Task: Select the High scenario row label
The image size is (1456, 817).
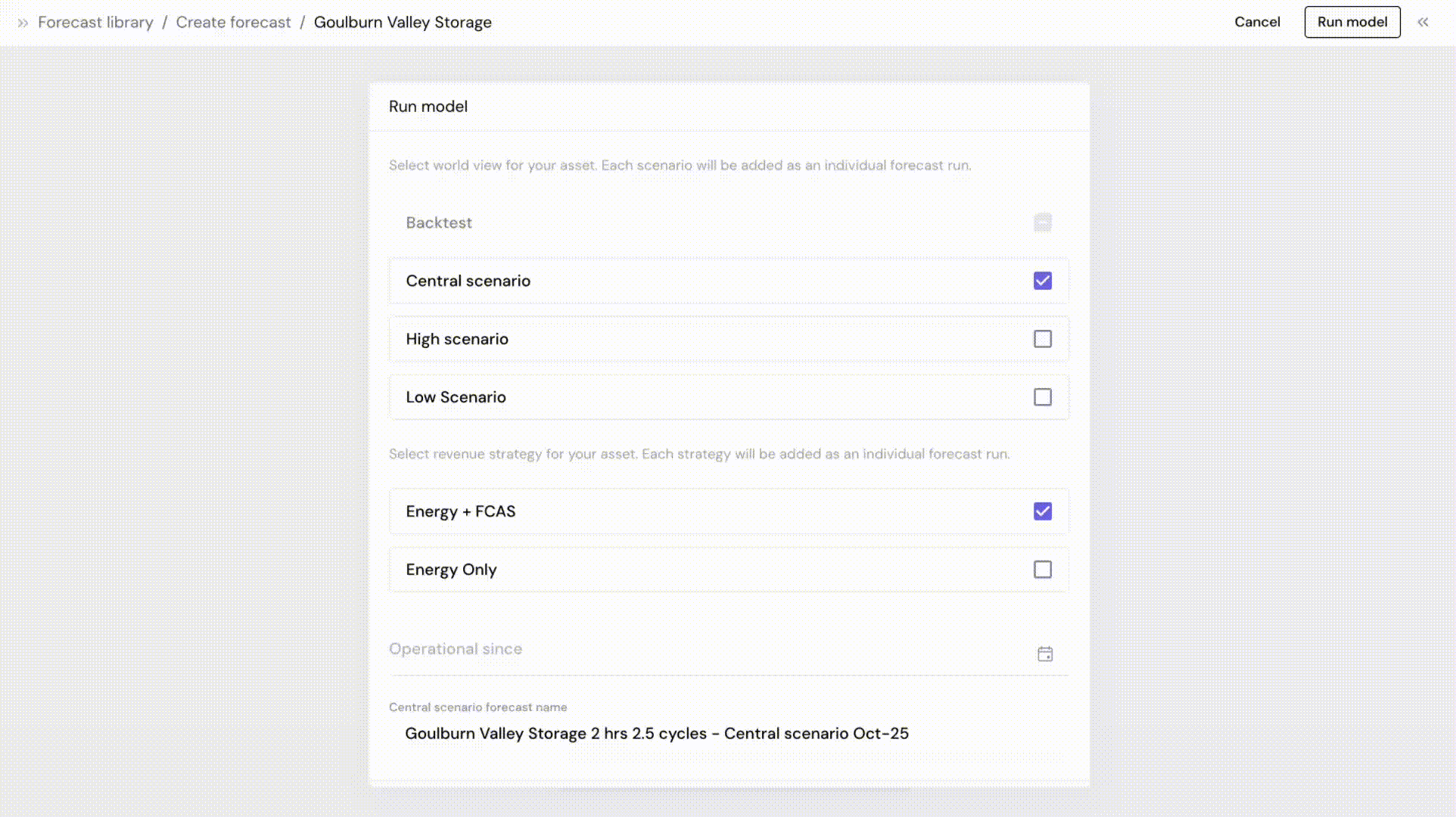Action: tap(457, 339)
